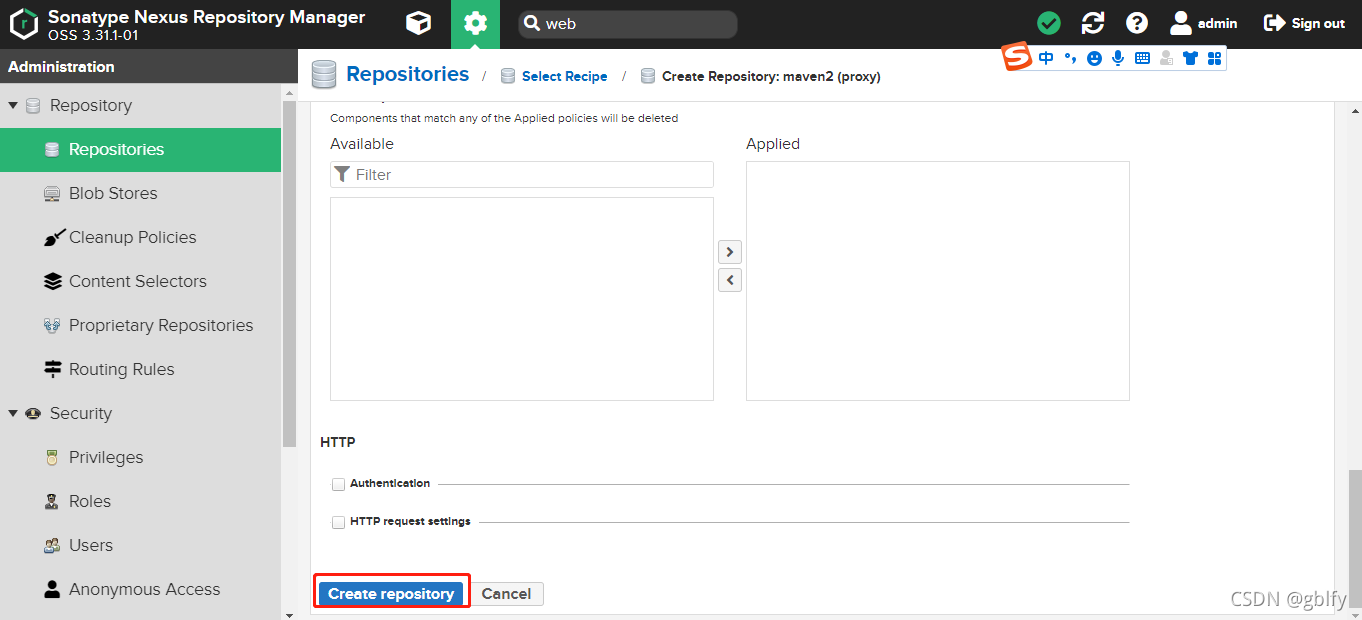
Task: Click Sign out
Action: pos(1304,23)
